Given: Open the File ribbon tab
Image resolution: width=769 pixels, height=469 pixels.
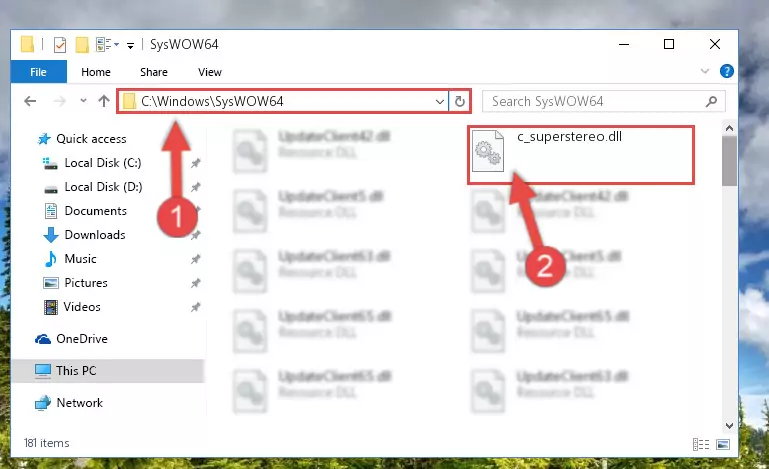Looking at the screenshot, I should click(x=38, y=72).
